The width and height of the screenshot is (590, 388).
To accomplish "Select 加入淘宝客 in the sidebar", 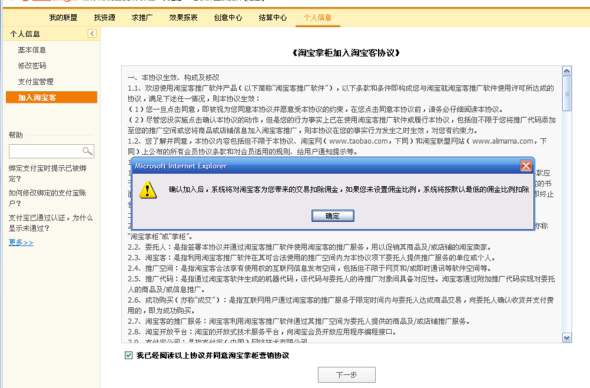I will 52,97.
